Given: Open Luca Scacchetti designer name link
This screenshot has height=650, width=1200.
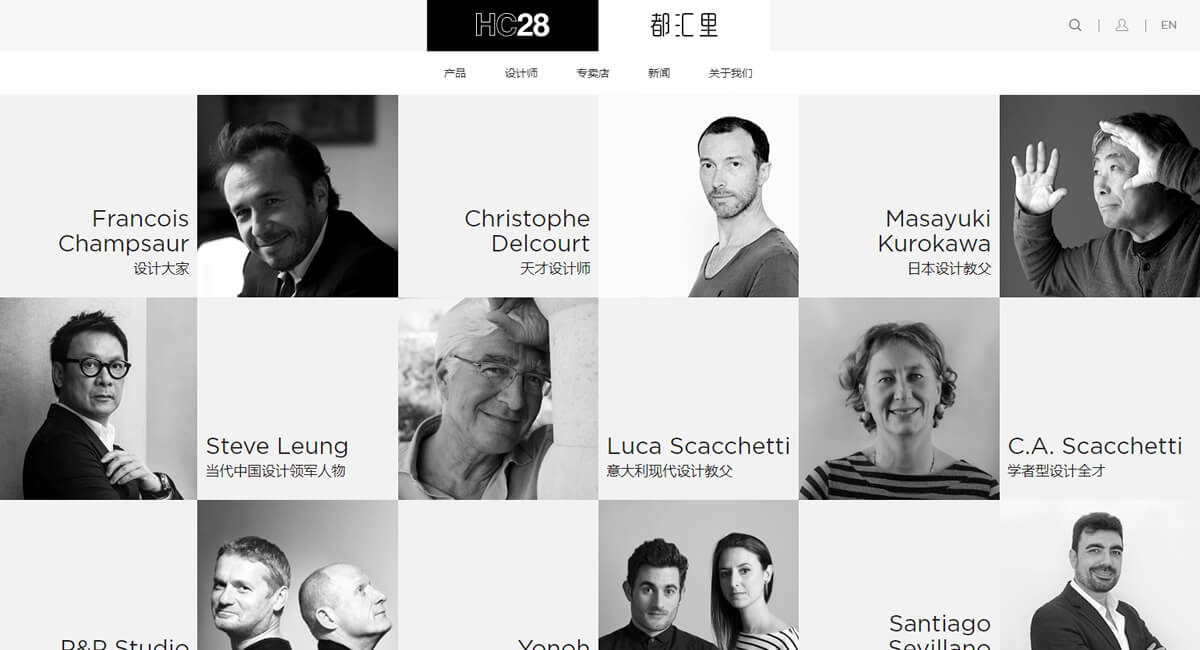Looking at the screenshot, I should point(698,446).
